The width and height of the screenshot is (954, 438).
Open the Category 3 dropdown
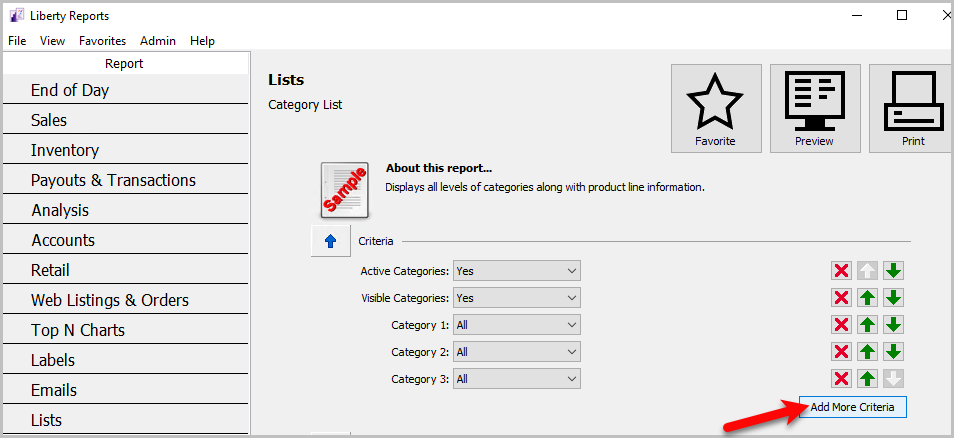pos(517,378)
